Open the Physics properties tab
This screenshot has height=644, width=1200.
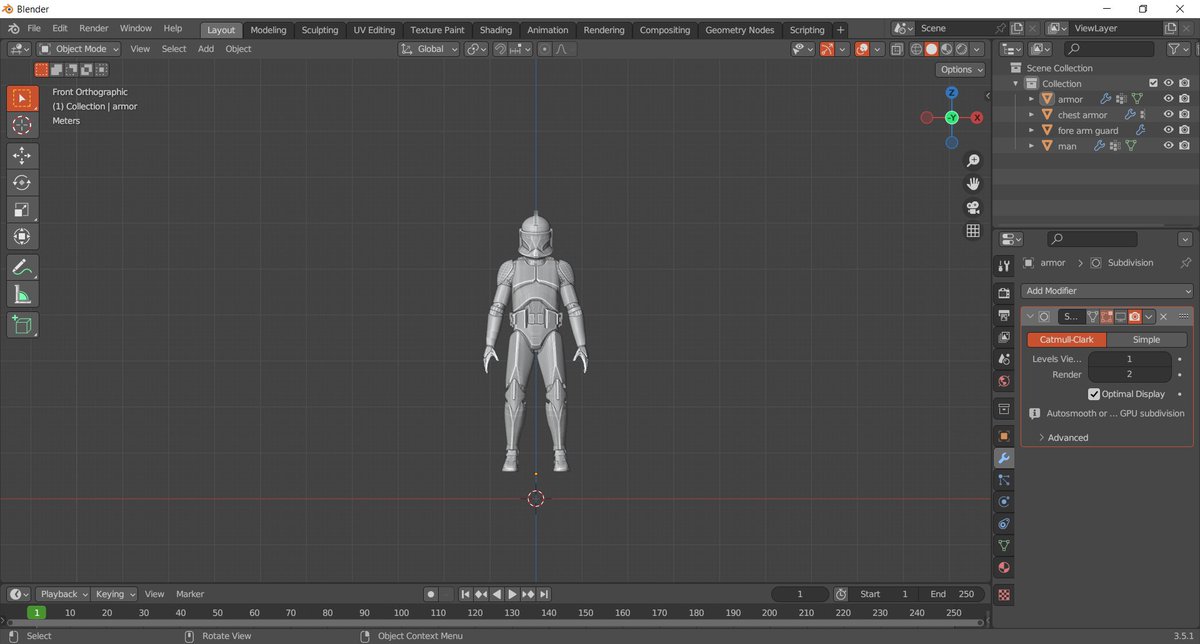(x=1004, y=502)
